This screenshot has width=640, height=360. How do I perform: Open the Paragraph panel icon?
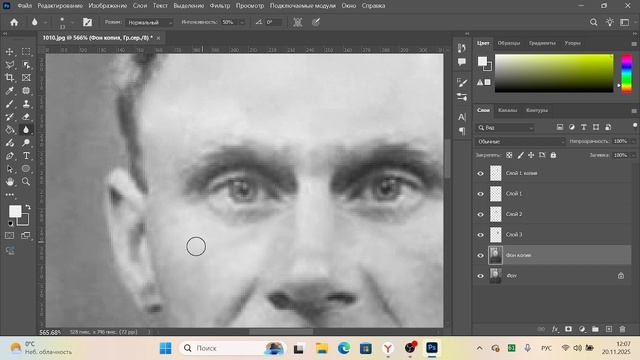[462, 131]
